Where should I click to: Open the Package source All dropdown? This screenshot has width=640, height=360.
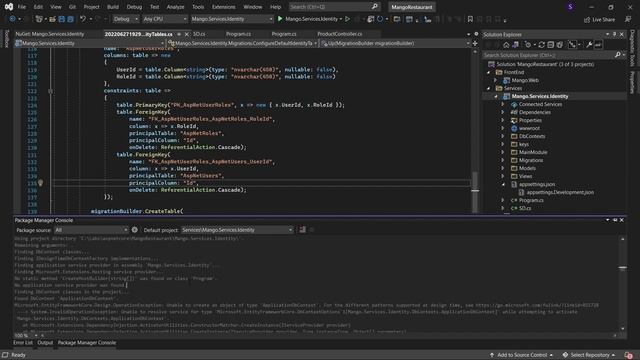pos(91,230)
